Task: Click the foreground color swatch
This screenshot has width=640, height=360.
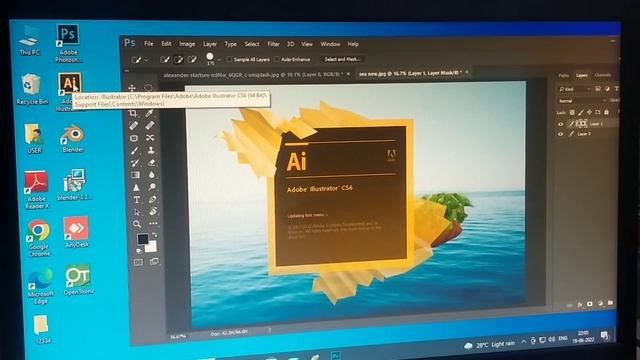Action: point(143,239)
